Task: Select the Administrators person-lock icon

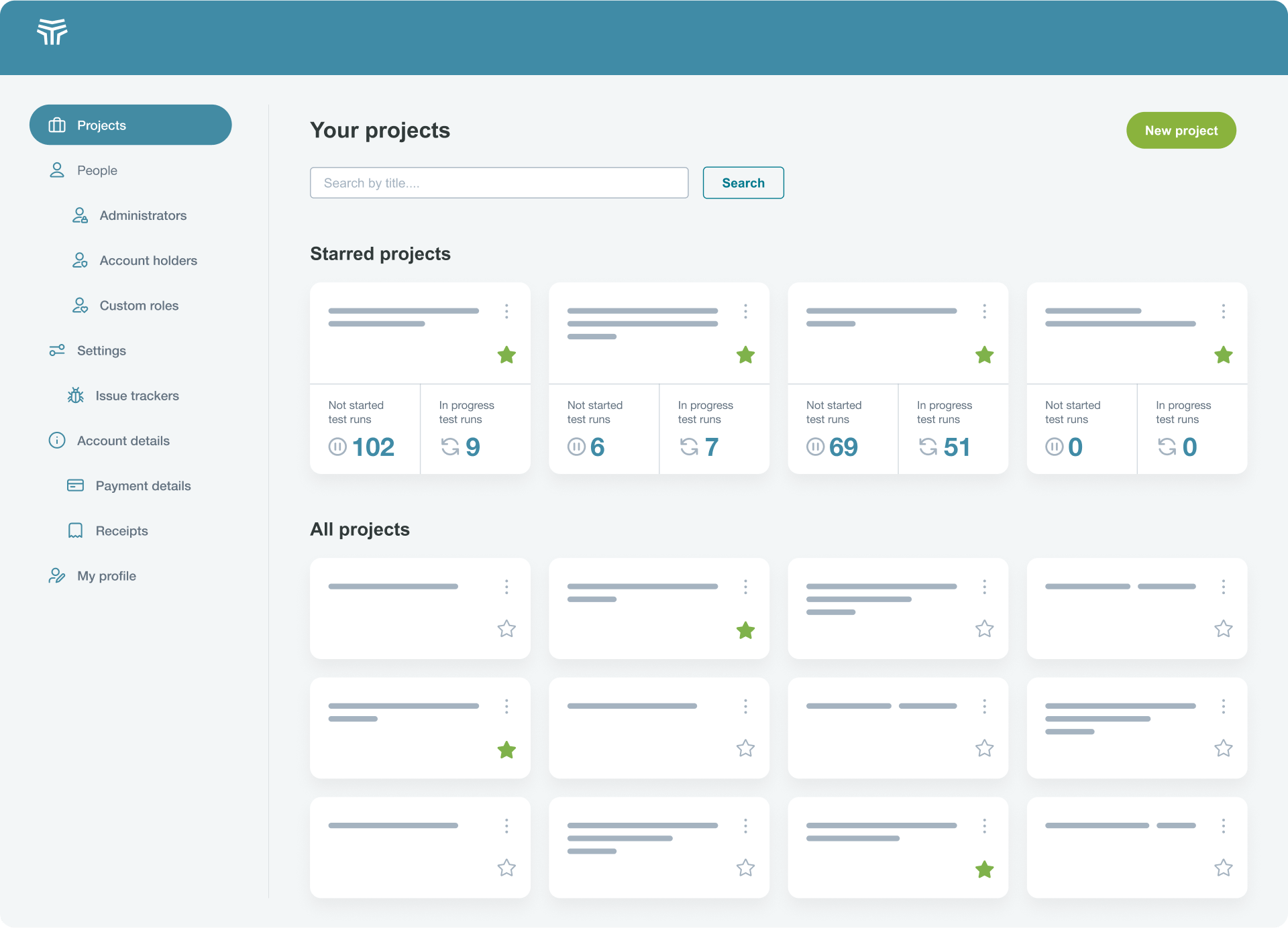Action: click(80, 215)
